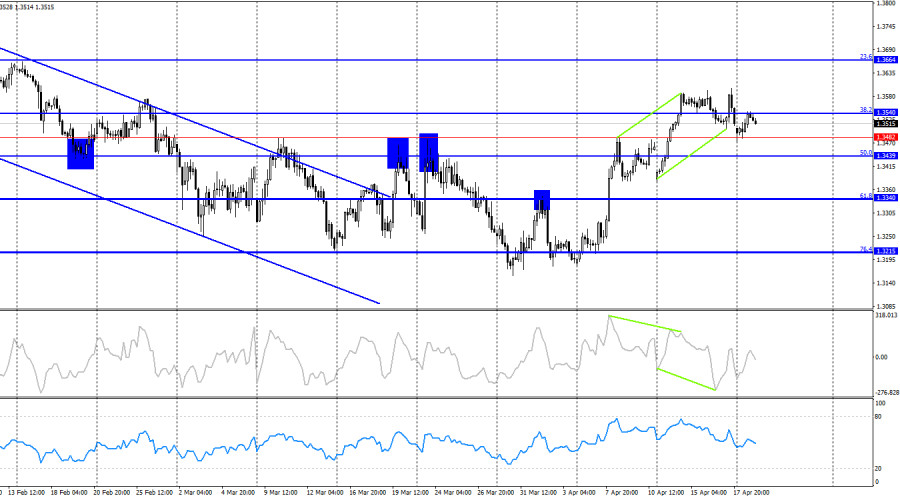900x500 pixels.
Task: Click the 1.3690 price scale value
Action: click(x=886, y=50)
